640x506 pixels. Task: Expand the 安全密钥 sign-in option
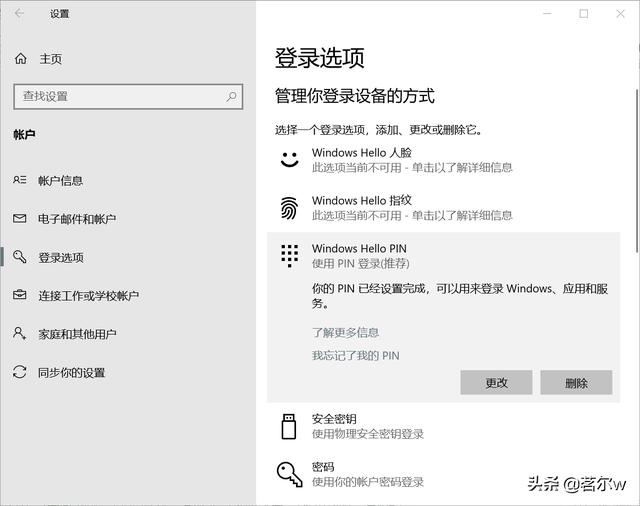[x=443, y=426]
